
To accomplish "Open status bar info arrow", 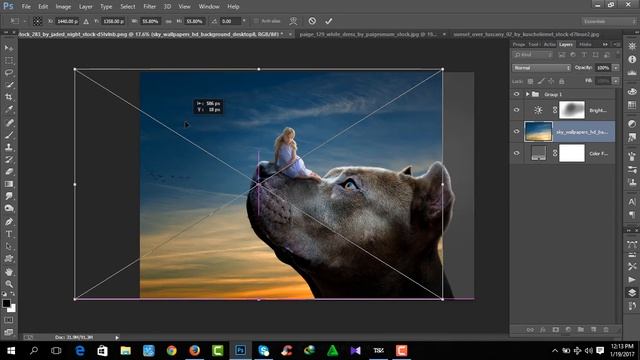I will click(x=117, y=338).
